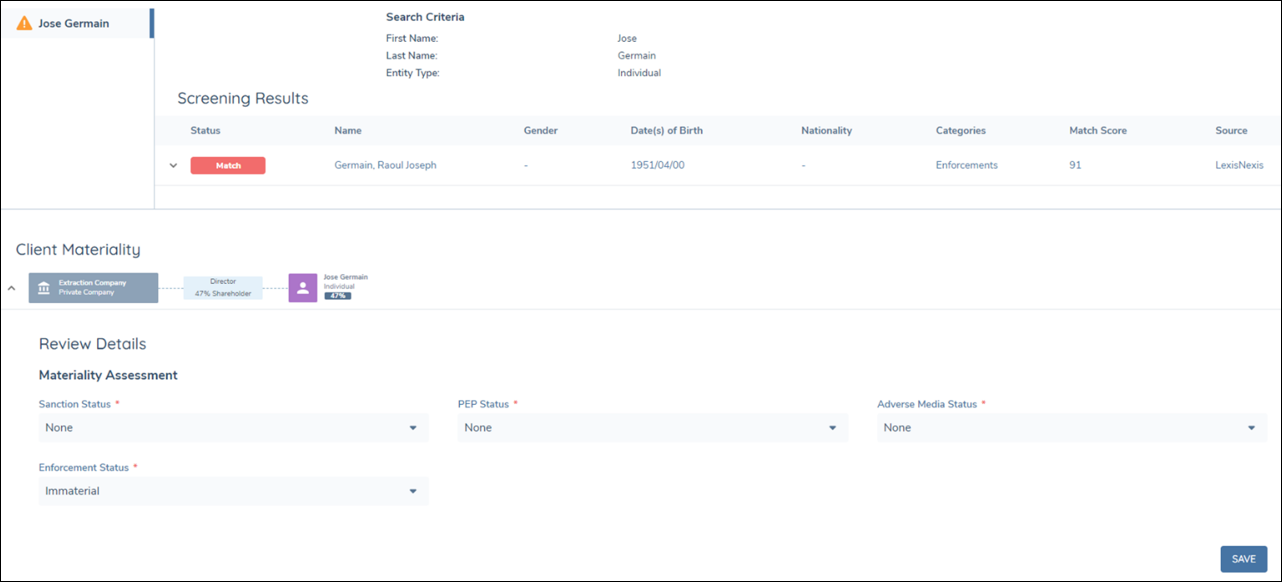
Task: Open the Germain, Raoul Joseph record
Action: coord(387,165)
